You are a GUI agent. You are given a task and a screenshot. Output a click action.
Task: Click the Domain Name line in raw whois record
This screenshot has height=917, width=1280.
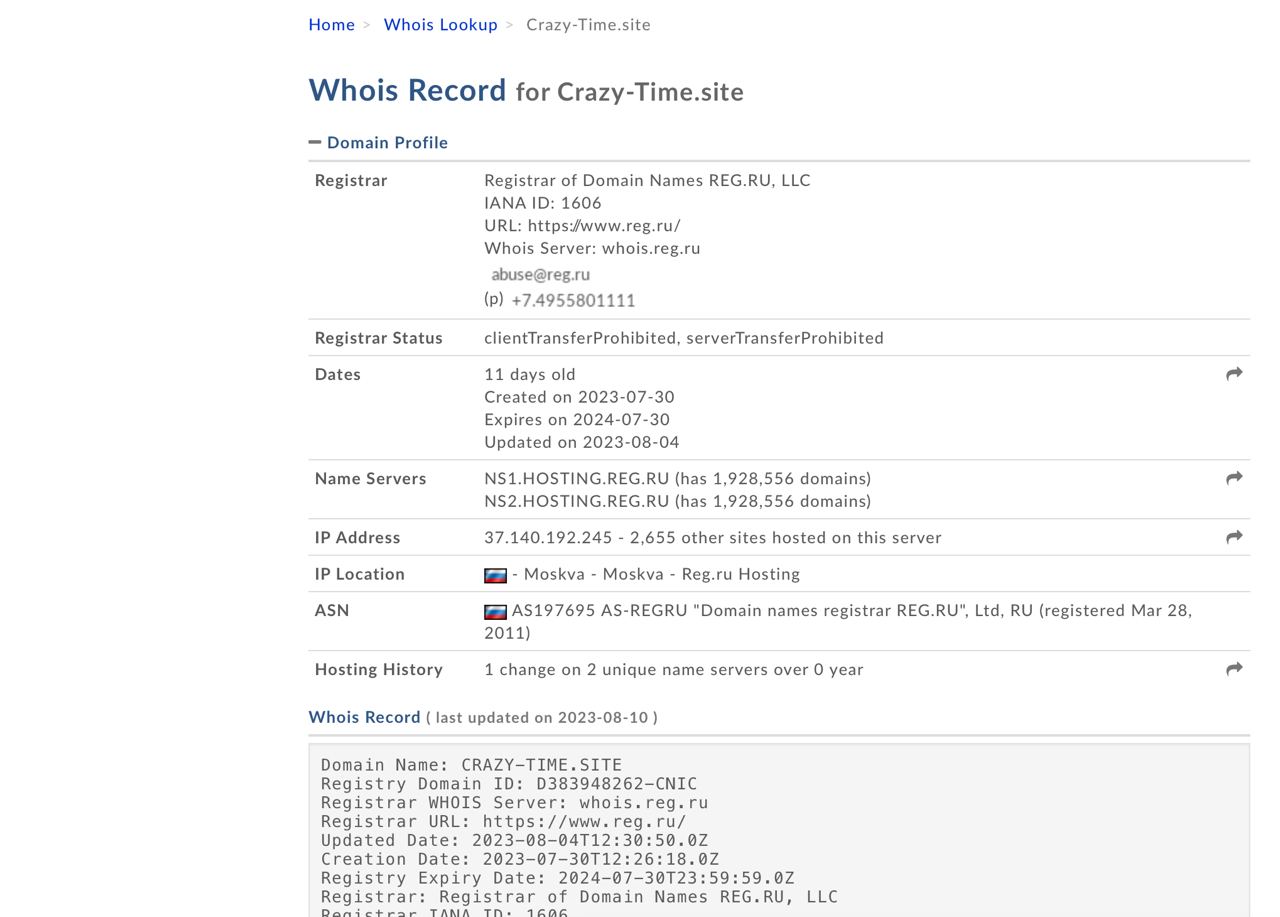pos(471,765)
